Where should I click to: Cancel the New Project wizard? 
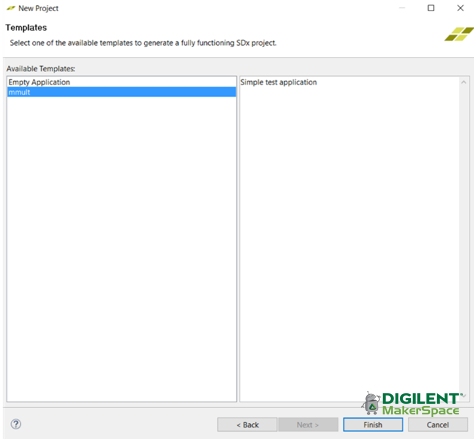(438, 425)
